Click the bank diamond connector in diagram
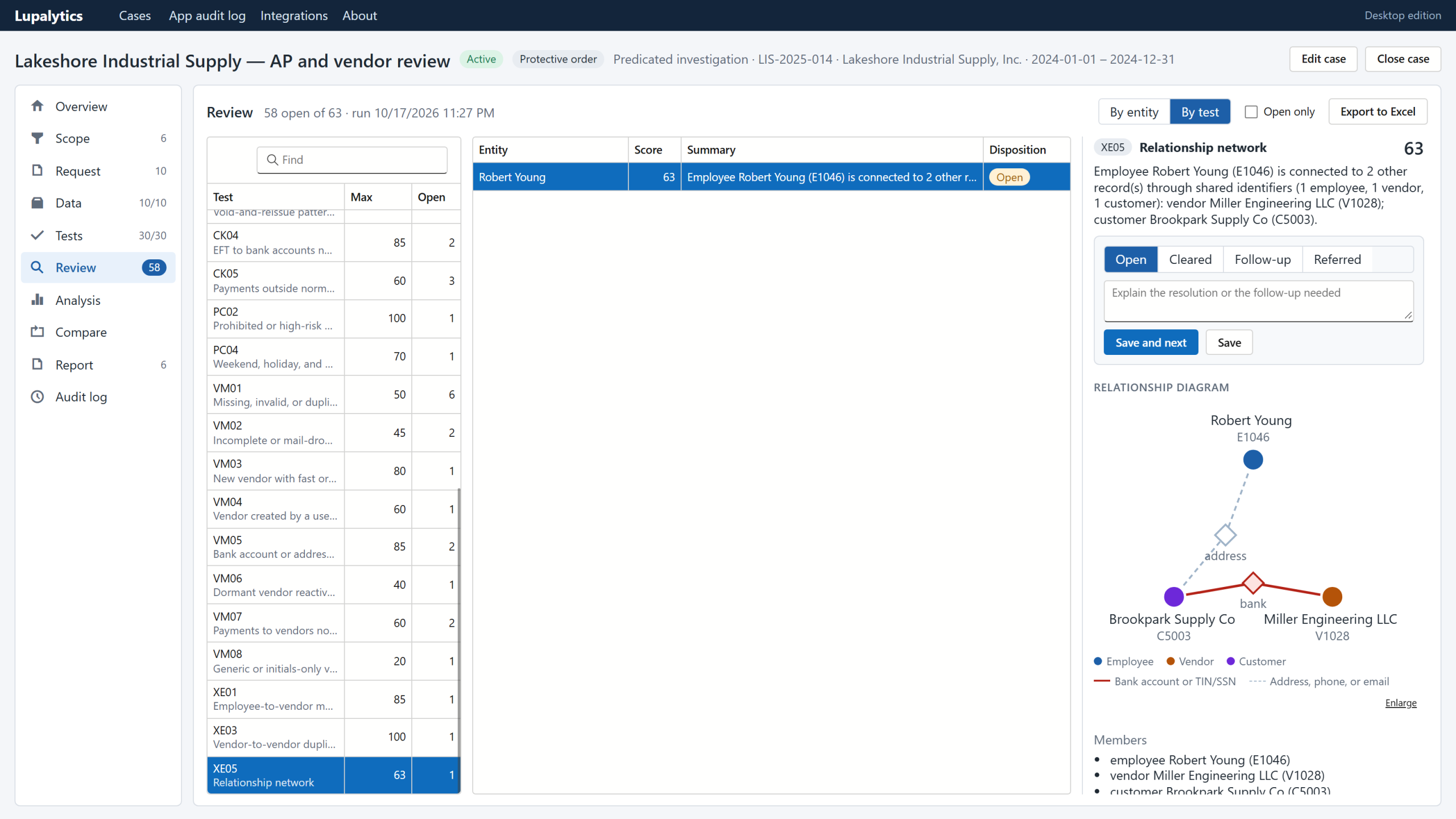Image resolution: width=1456 pixels, height=819 pixels. pyautogui.click(x=1253, y=583)
